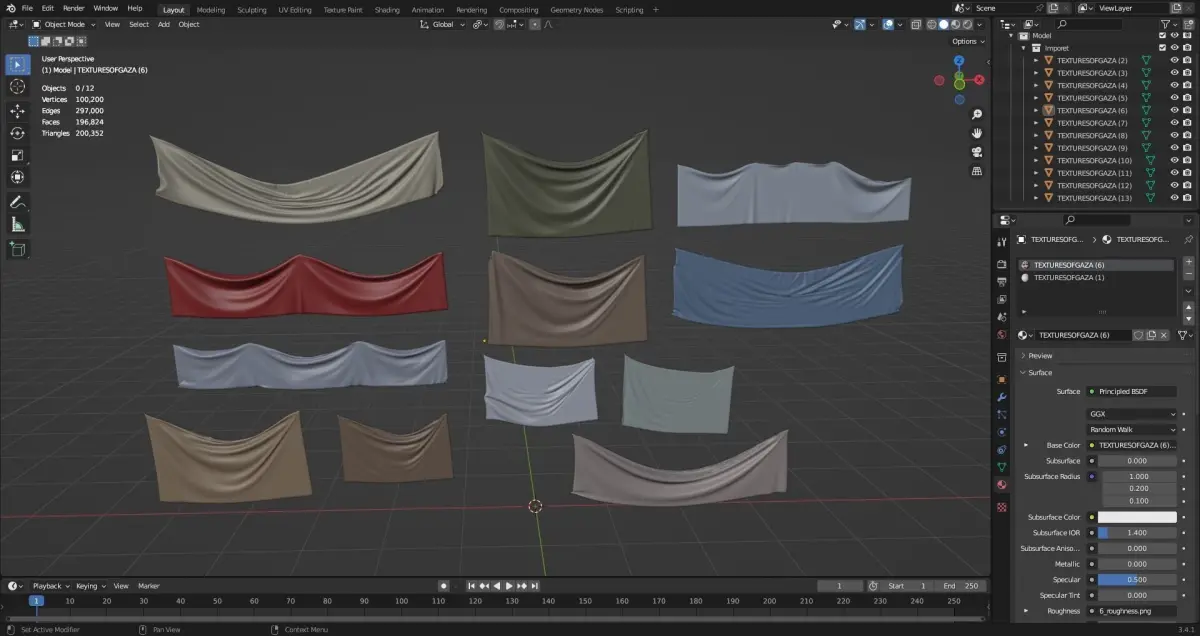This screenshot has height=636, width=1200.
Task: Uncheck the Model collection checkbox
Action: (x=1161, y=35)
